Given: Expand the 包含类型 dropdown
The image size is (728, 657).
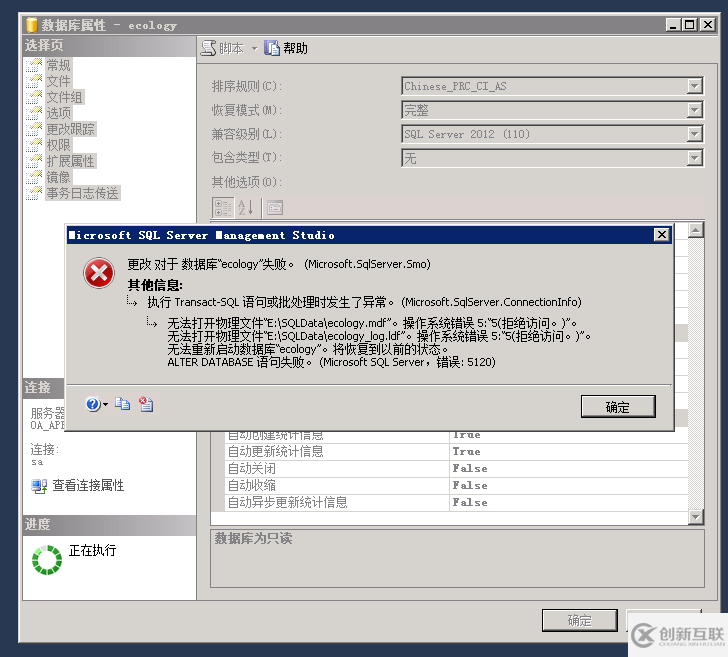Looking at the screenshot, I should (694, 158).
